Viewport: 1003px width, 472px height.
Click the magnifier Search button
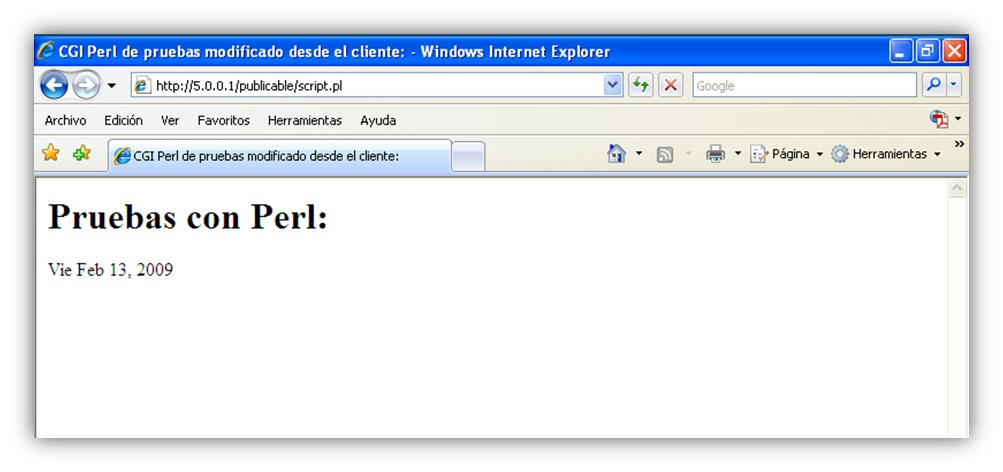pyautogui.click(x=933, y=85)
